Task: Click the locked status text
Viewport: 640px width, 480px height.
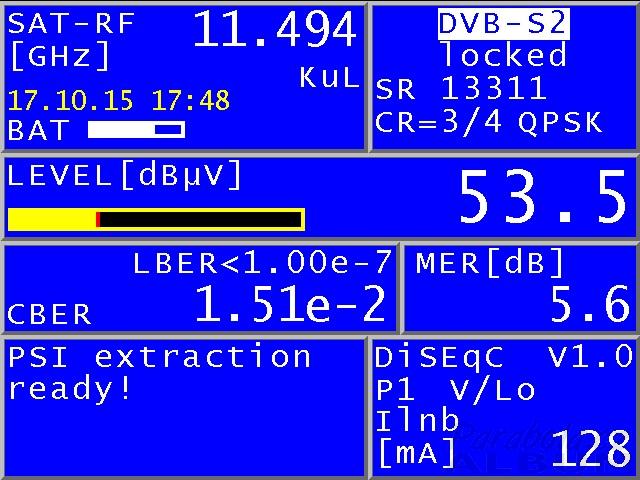Action: point(504,54)
